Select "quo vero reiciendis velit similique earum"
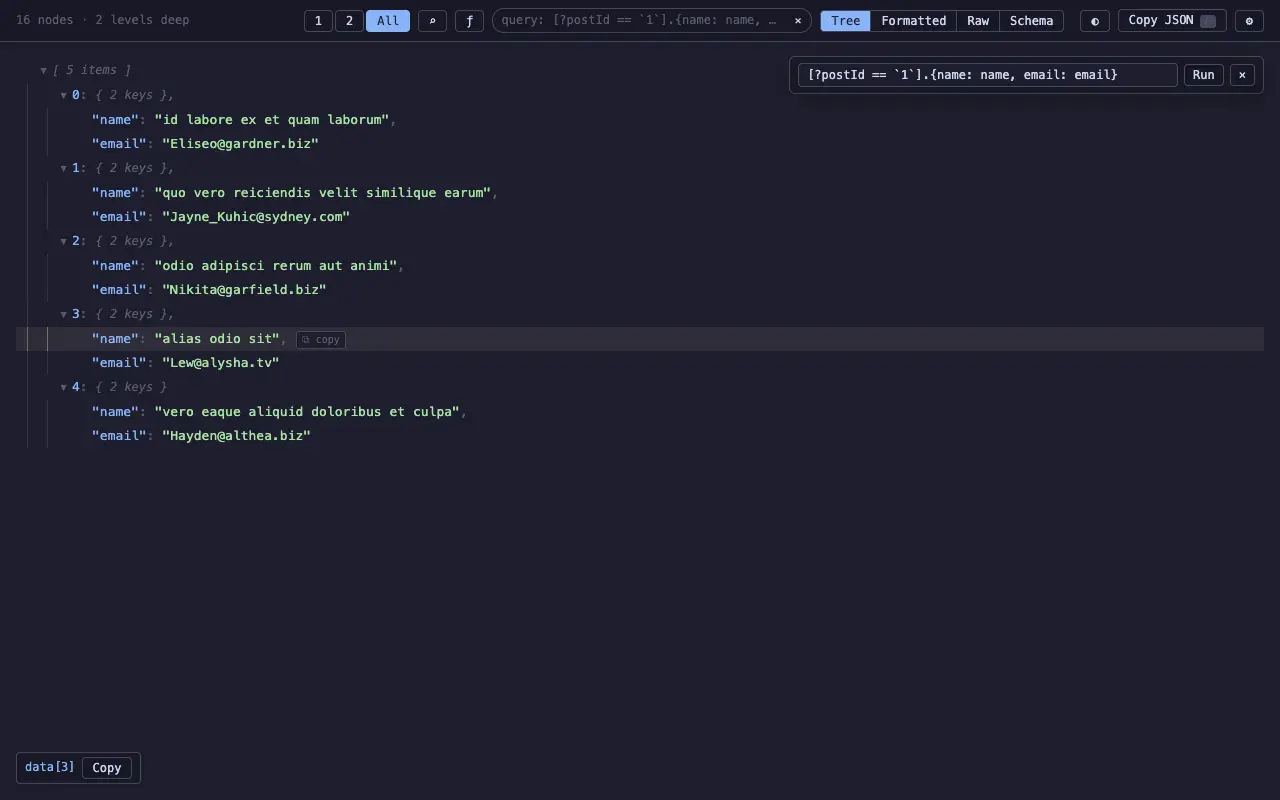 tap(322, 193)
